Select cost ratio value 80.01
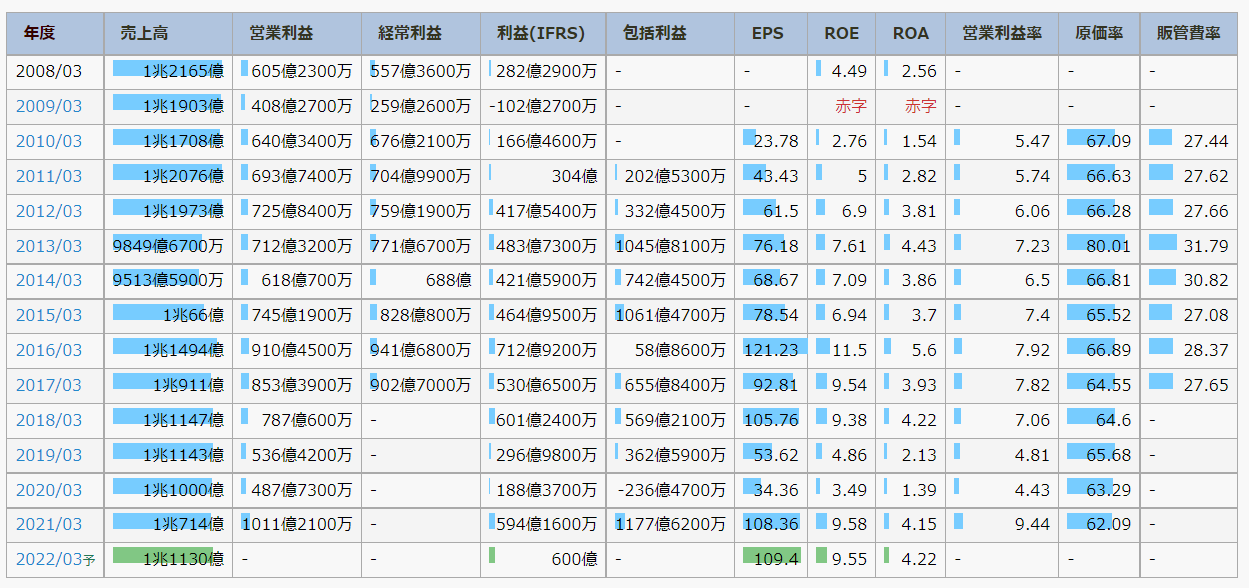Screen dimensions: 1249x588 (x=1108, y=246)
